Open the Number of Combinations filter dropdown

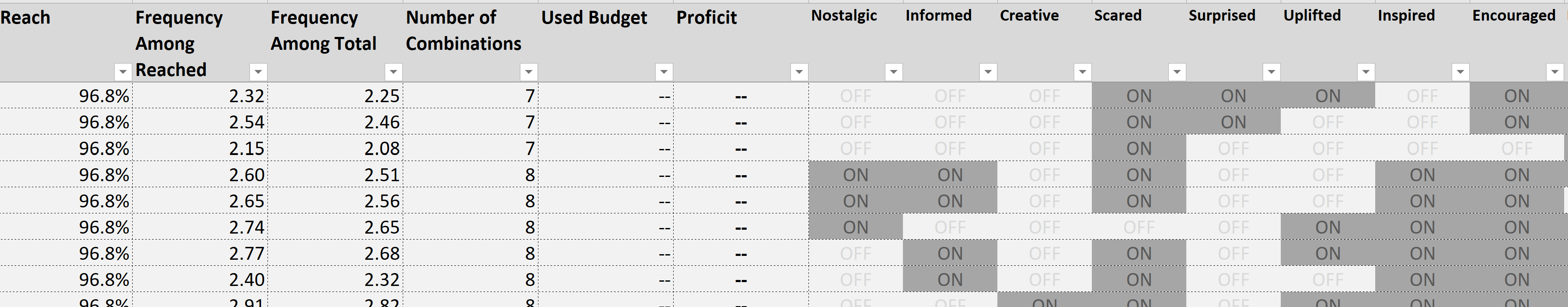(x=529, y=72)
